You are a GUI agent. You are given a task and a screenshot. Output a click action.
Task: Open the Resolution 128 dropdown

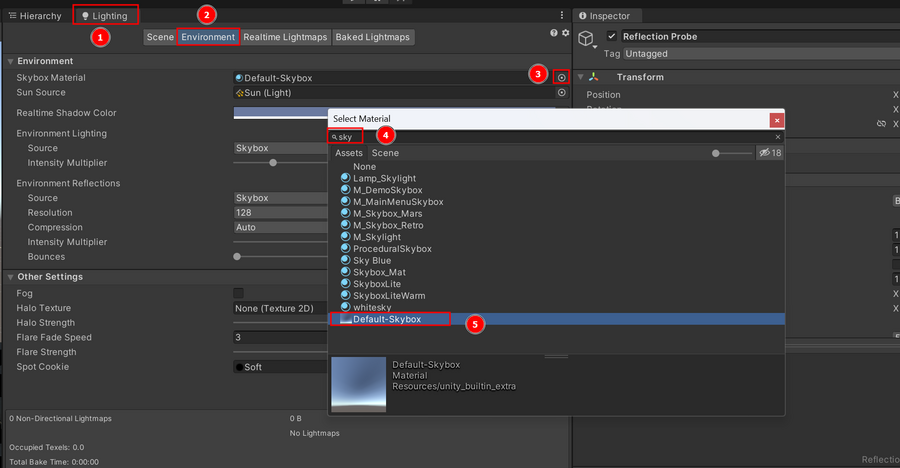(x=281, y=212)
